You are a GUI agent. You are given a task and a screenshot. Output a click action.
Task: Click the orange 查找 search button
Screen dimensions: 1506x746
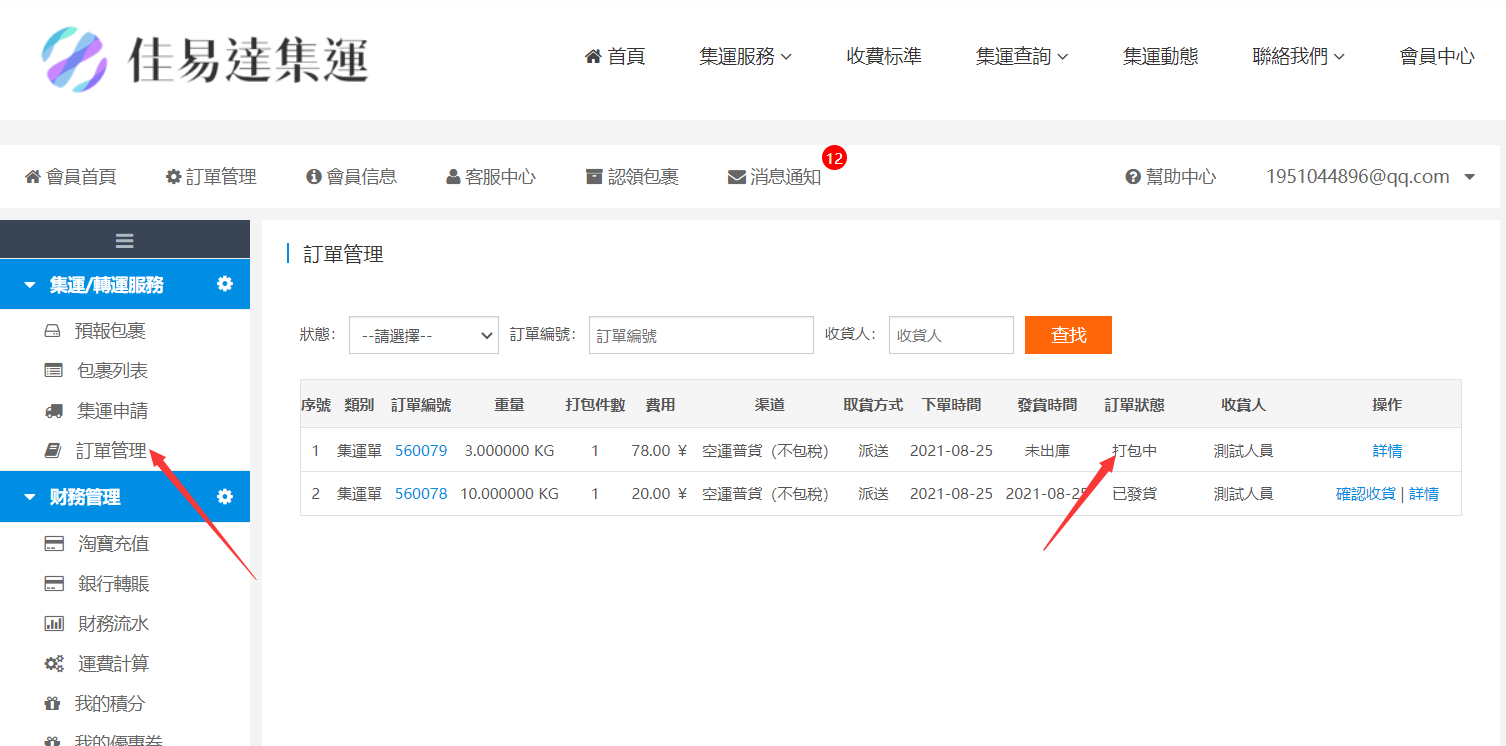pyautogui.click(x=1068, y=335)
